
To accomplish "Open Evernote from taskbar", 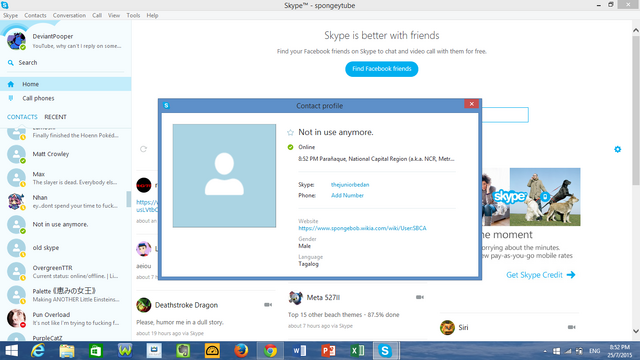I will click(x=183, y=351).
